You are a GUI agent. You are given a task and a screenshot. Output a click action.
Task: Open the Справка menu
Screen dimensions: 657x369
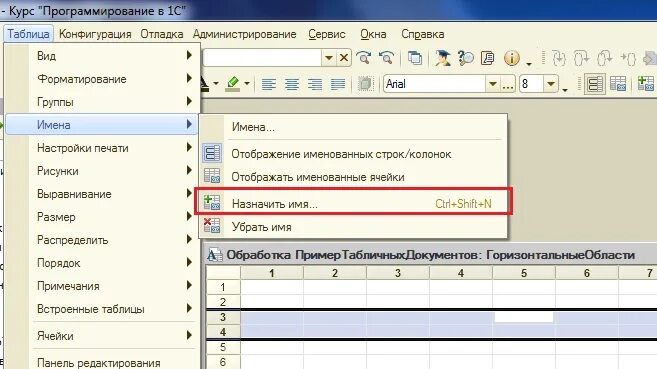(423, 34)
